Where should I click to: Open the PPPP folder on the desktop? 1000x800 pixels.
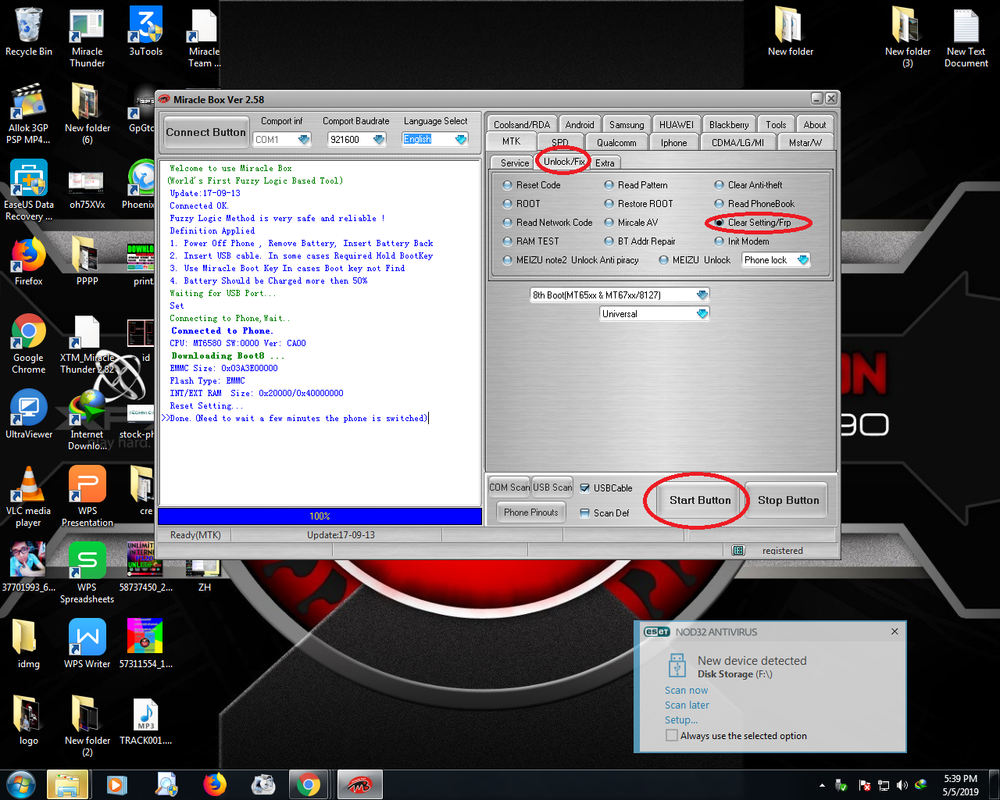87,262
